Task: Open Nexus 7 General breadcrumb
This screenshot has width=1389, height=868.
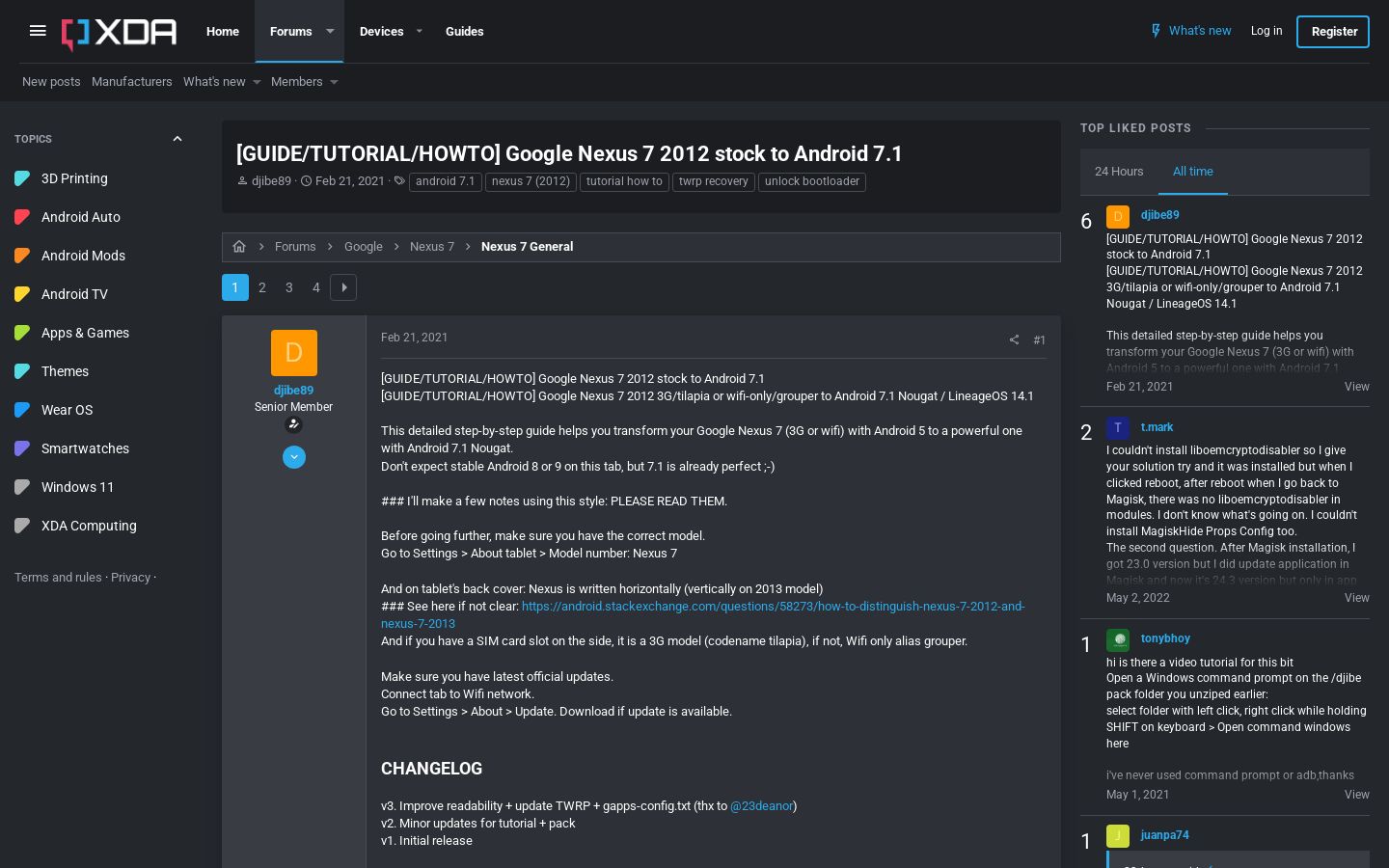Action: 527,247
